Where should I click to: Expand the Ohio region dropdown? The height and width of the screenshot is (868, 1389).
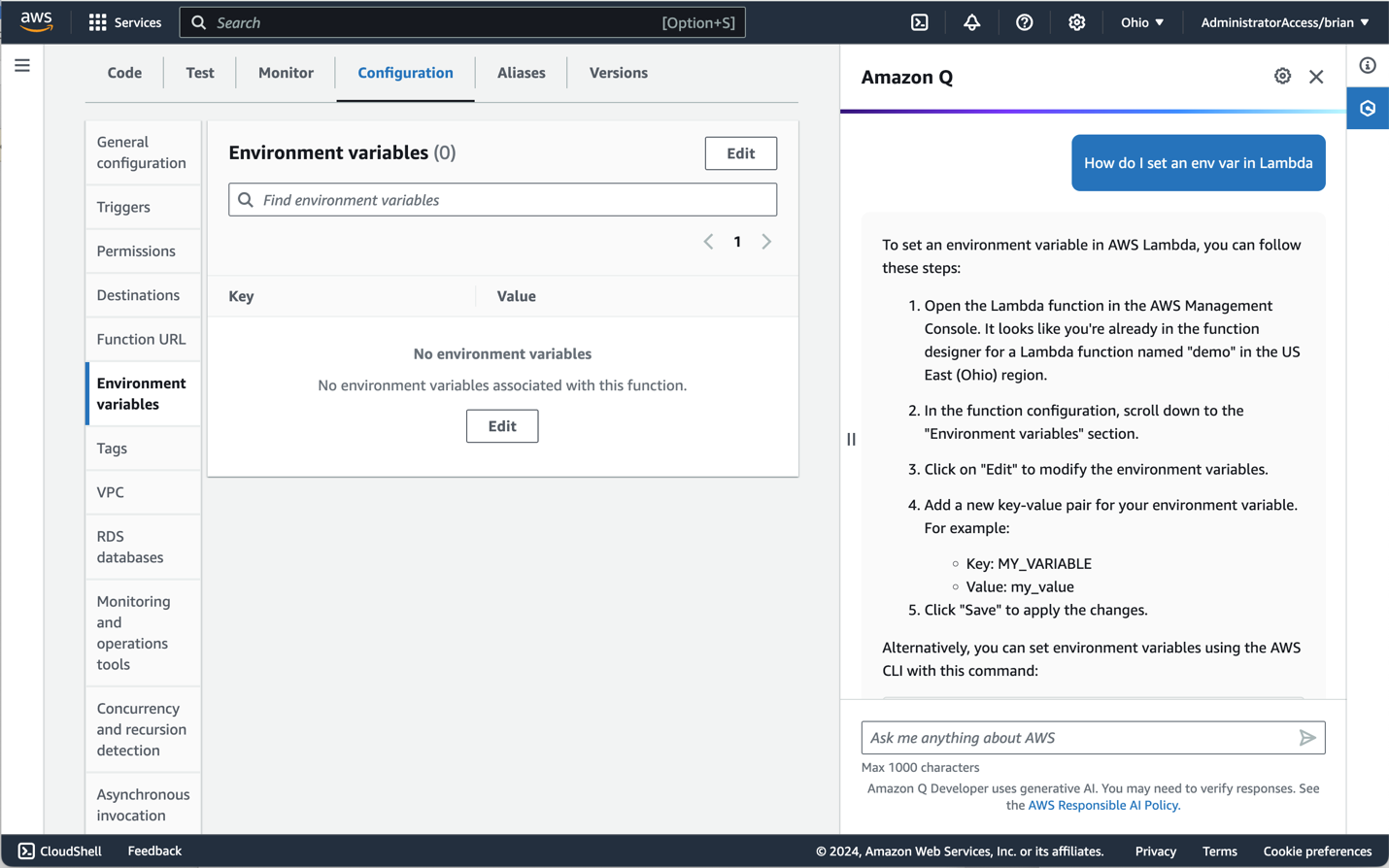click(x=1142, y=21)
